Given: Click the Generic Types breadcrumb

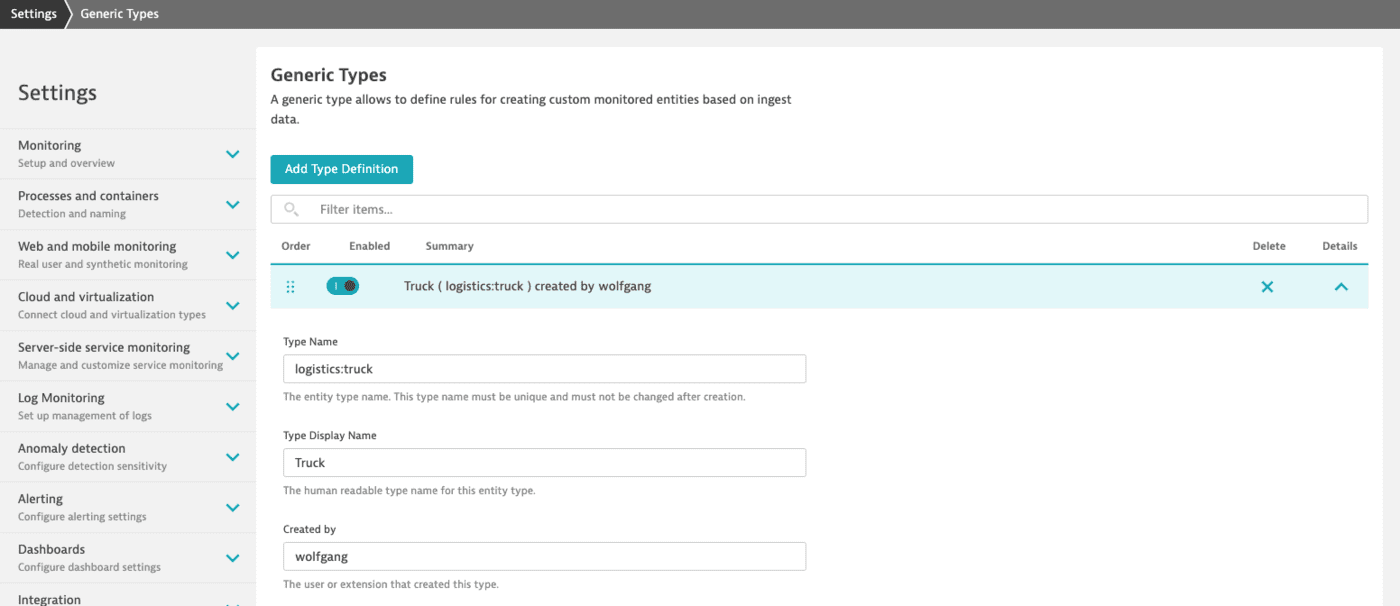Looking at the screenshot, I should click(x=119, y=14).
